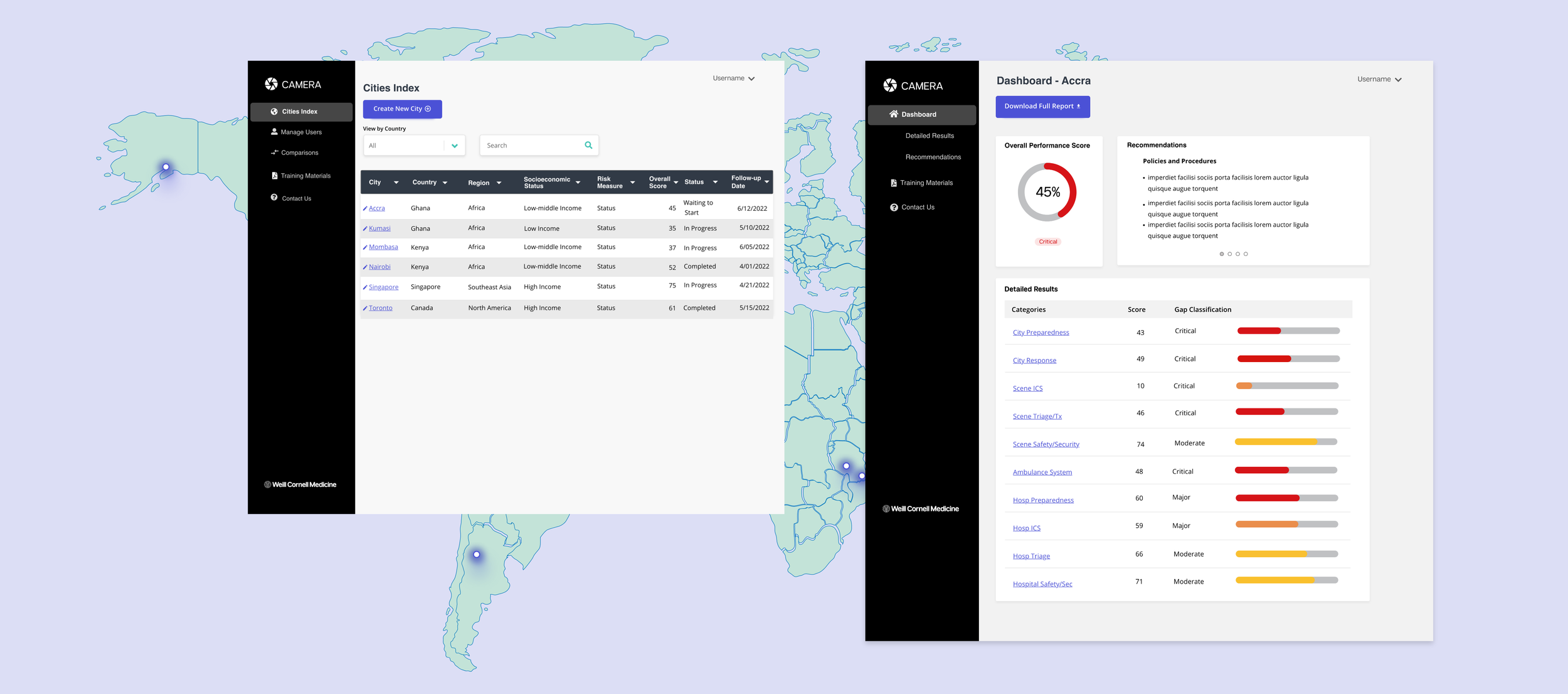Screen dimensions: 1568x694
Task: Click the home icon next to Dashboard
Action: click(894, 114)
